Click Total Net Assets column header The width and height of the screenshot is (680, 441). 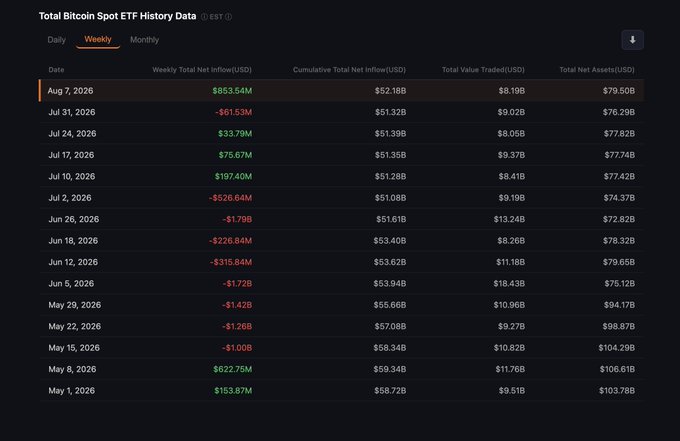pyautogui.click(x=597, y=70)
